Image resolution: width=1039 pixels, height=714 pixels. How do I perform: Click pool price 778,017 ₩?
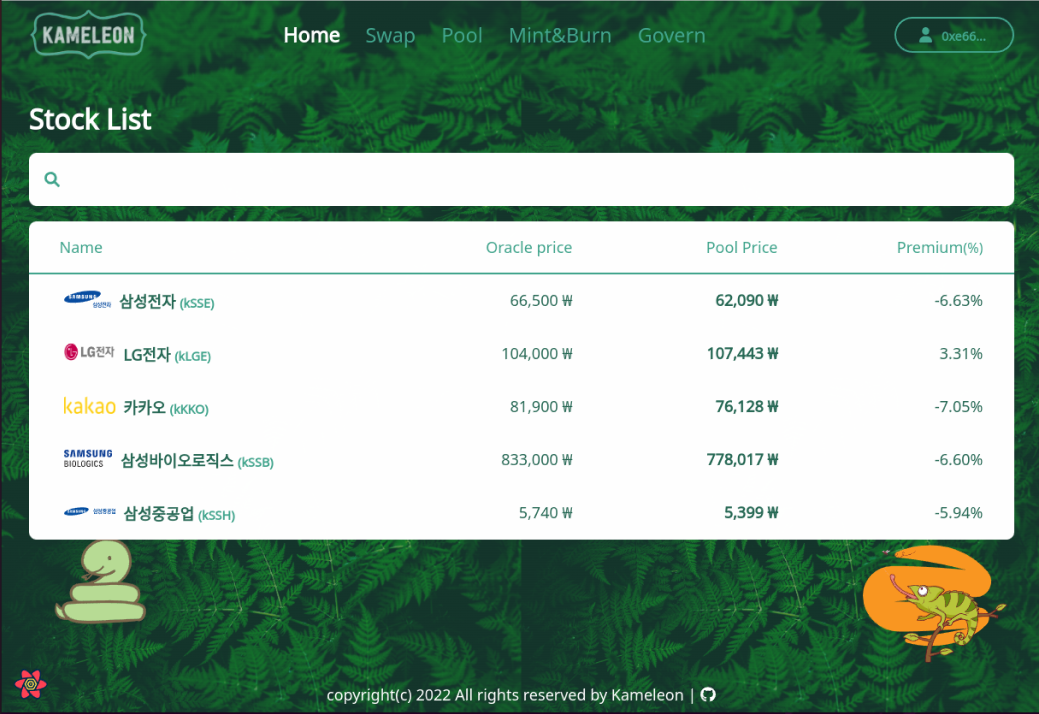point(742,459)
